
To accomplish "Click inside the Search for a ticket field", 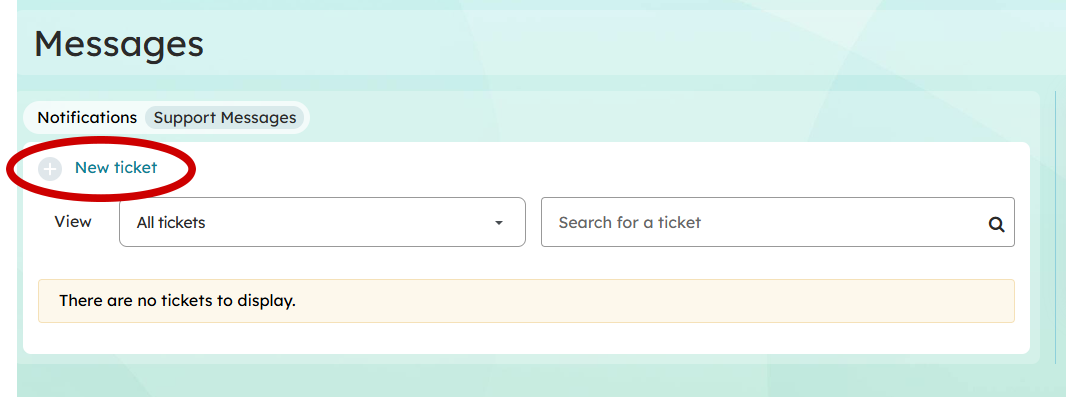I will pyautogui.click(x=778, y=222).
